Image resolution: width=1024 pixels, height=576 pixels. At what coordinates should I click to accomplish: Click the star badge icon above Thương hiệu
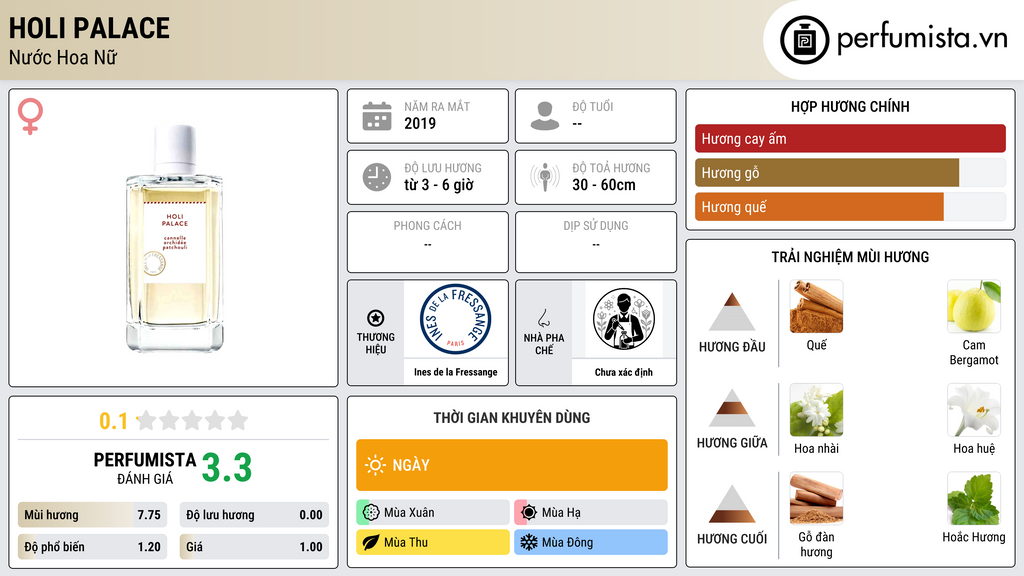376,318
